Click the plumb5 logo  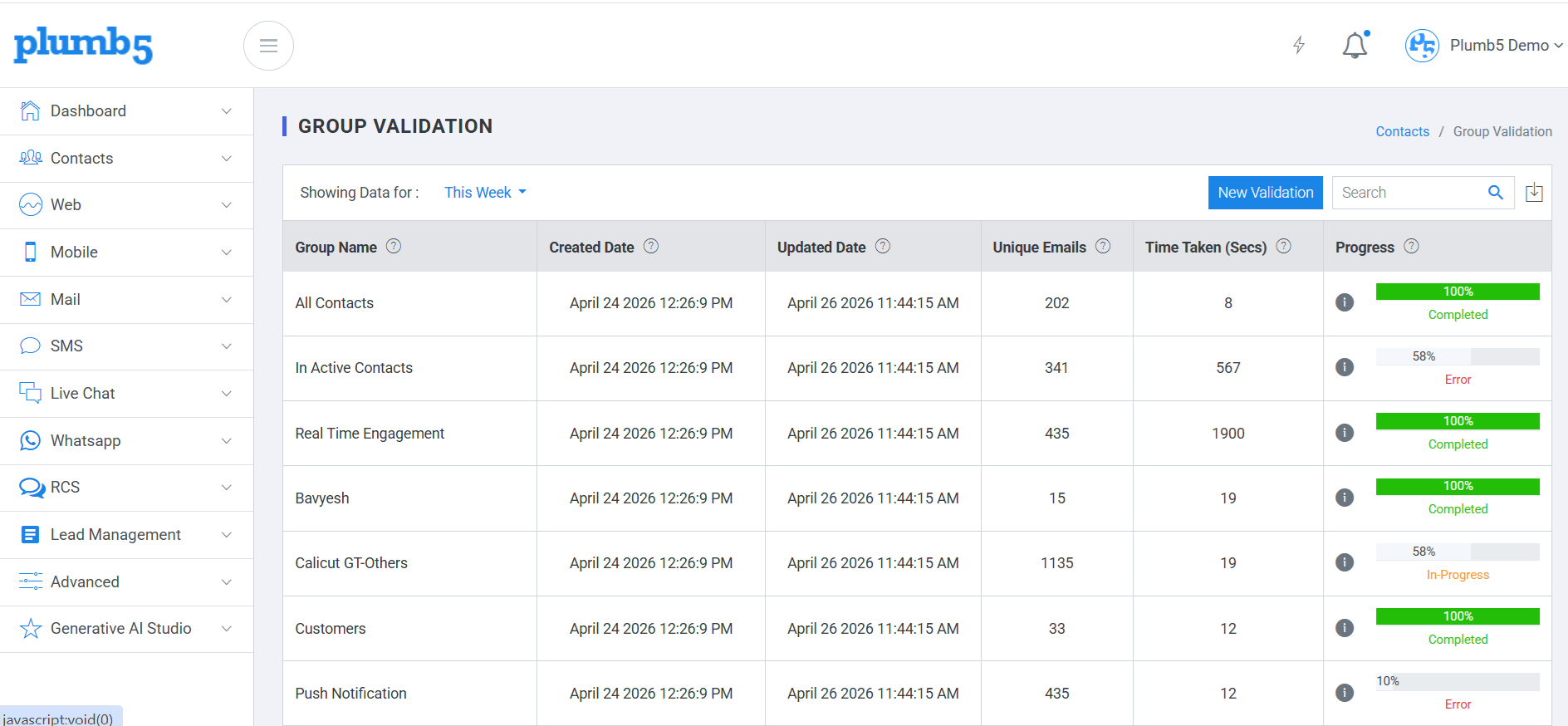(x=83, y=45)
